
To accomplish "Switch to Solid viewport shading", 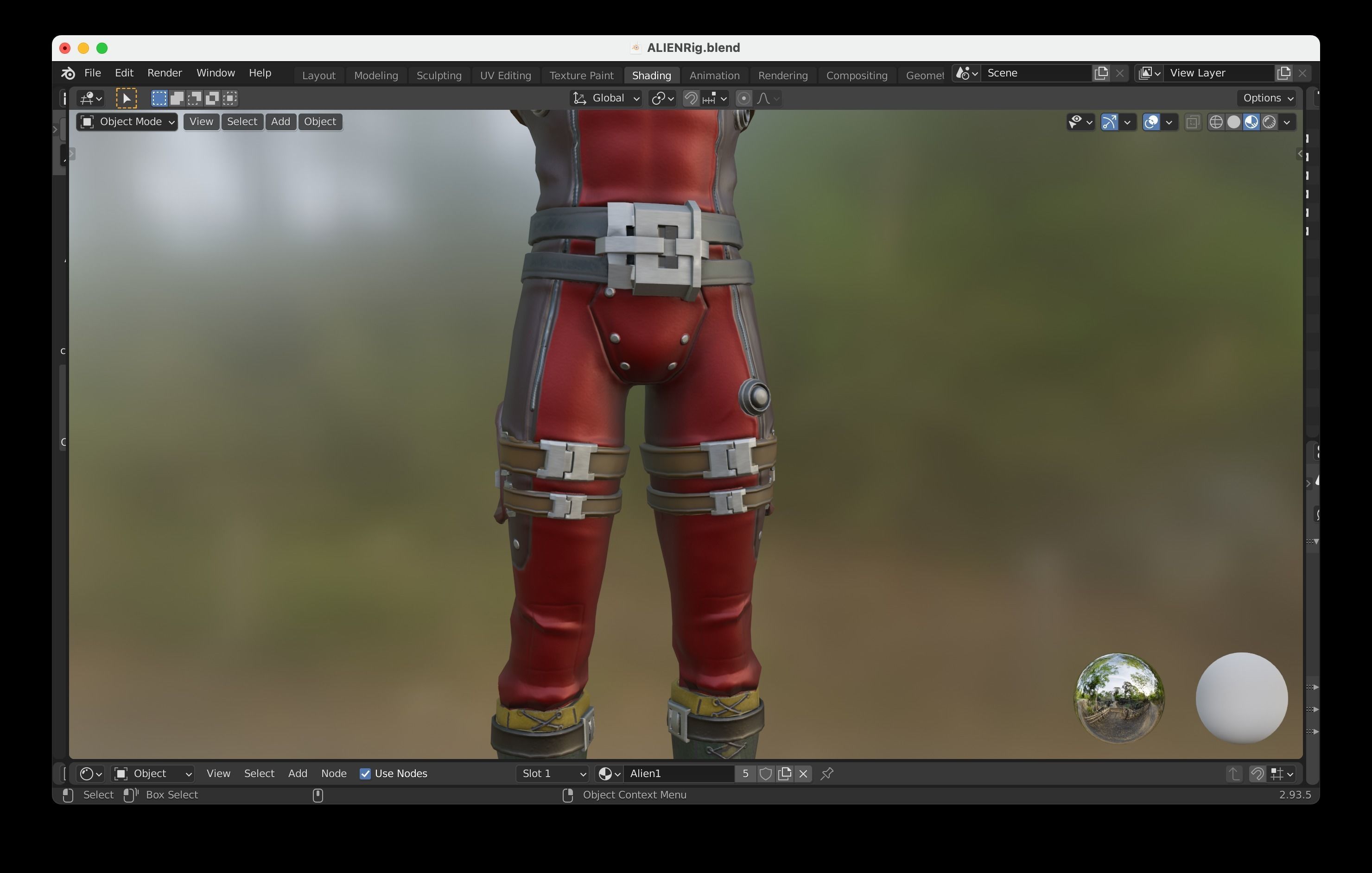I will [1233, 122].
